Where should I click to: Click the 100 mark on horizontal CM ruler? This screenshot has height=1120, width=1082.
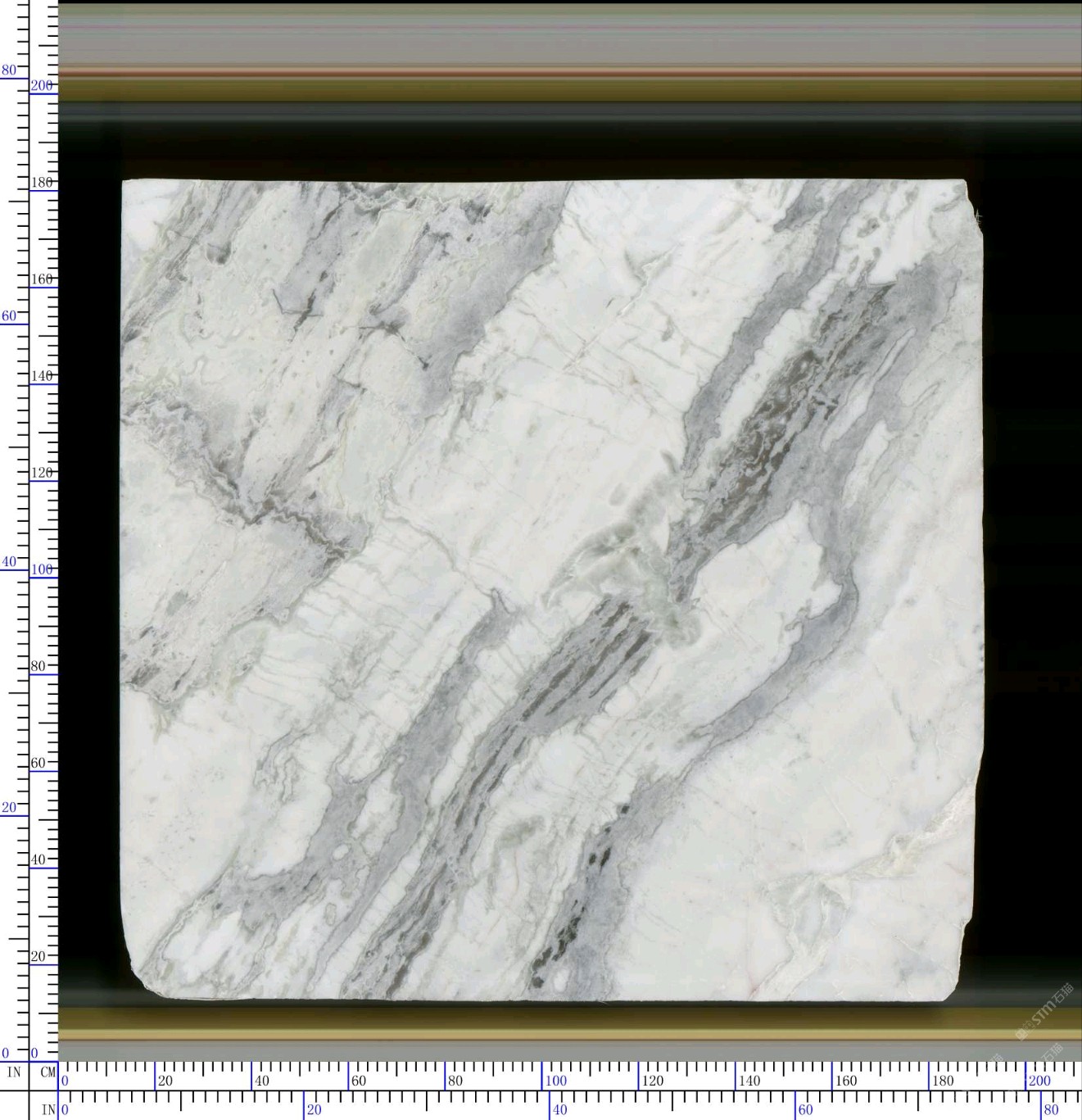[555, 1080]
